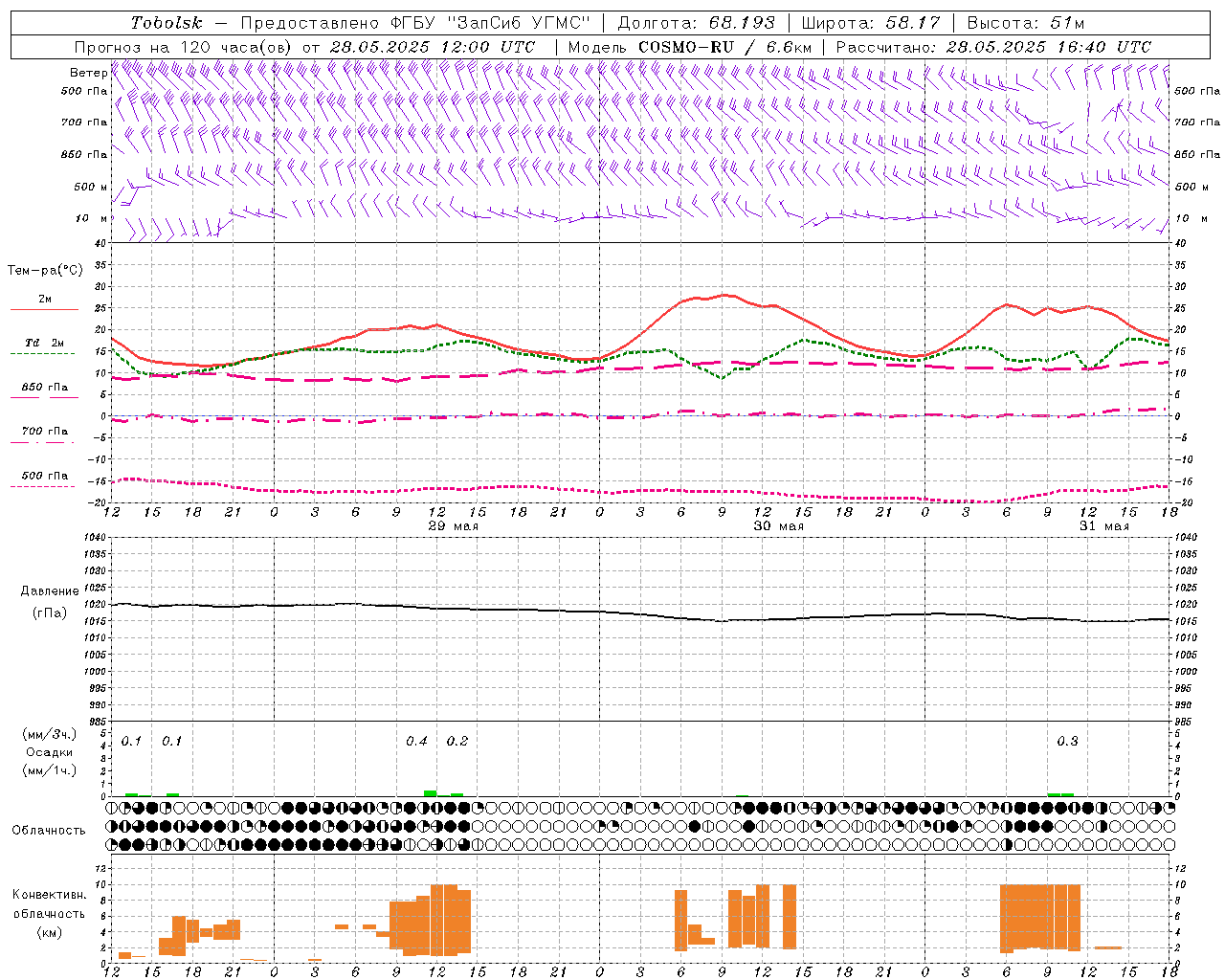Click the 0.3 precipitation value
Viewport: 1225px width, 980px height.
coord(1067,742)
